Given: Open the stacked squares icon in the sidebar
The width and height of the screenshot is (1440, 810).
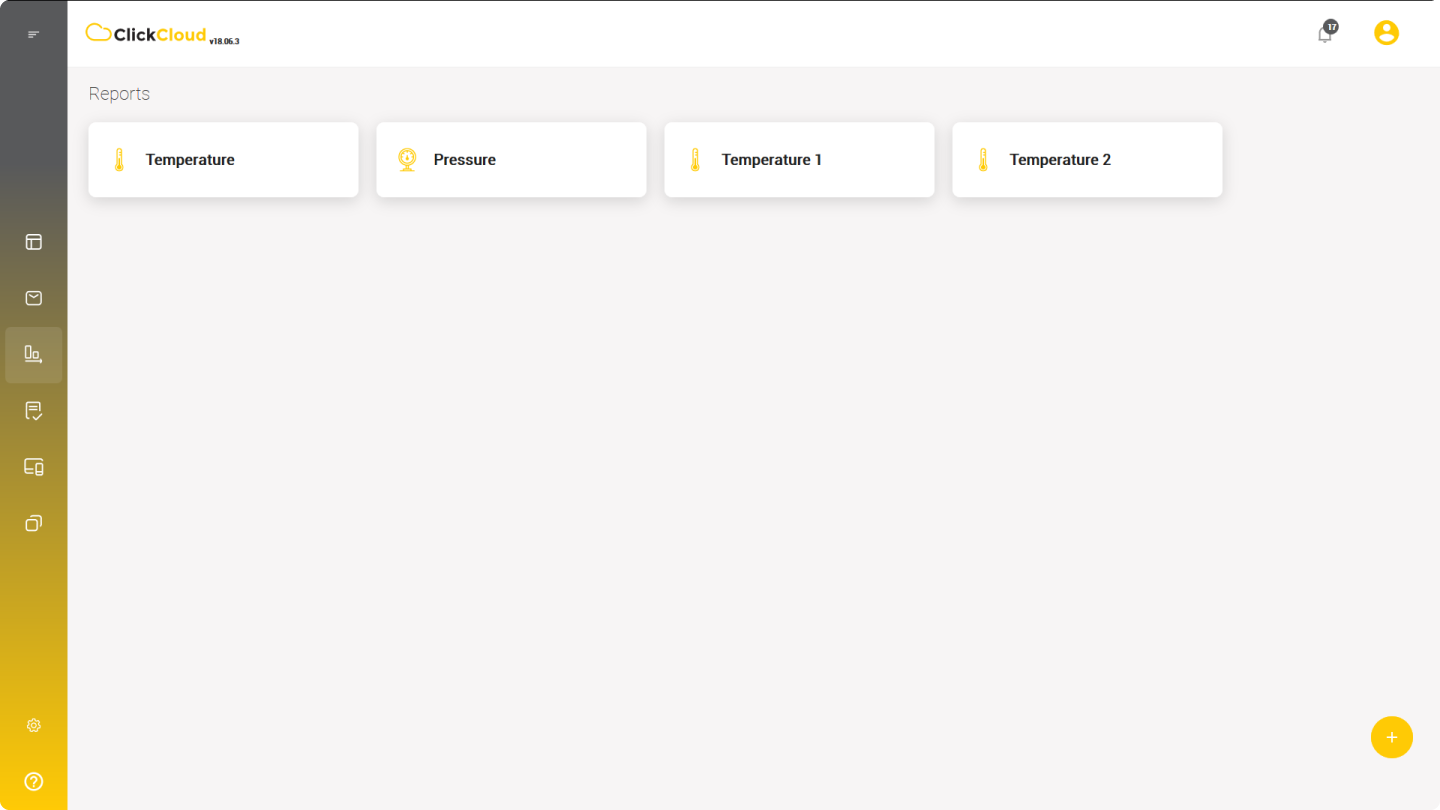Looking at the screenshot, I should (x=33, y=523).
